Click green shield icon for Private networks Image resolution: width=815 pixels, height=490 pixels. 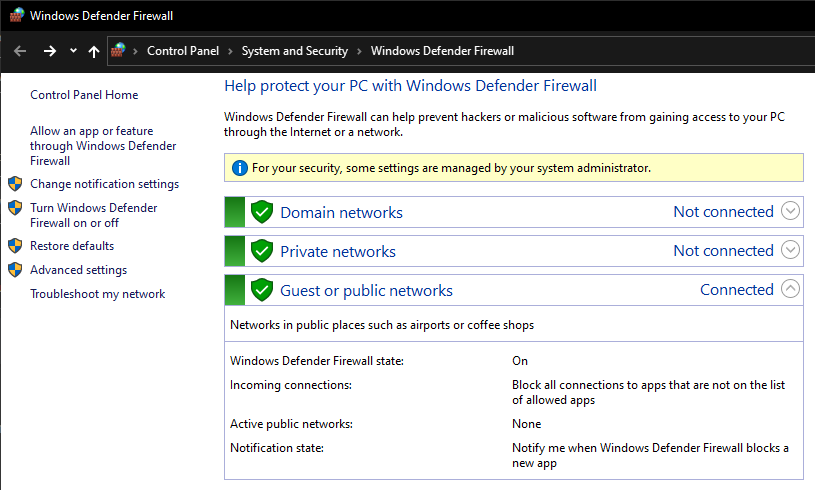(x=262, y=250)
